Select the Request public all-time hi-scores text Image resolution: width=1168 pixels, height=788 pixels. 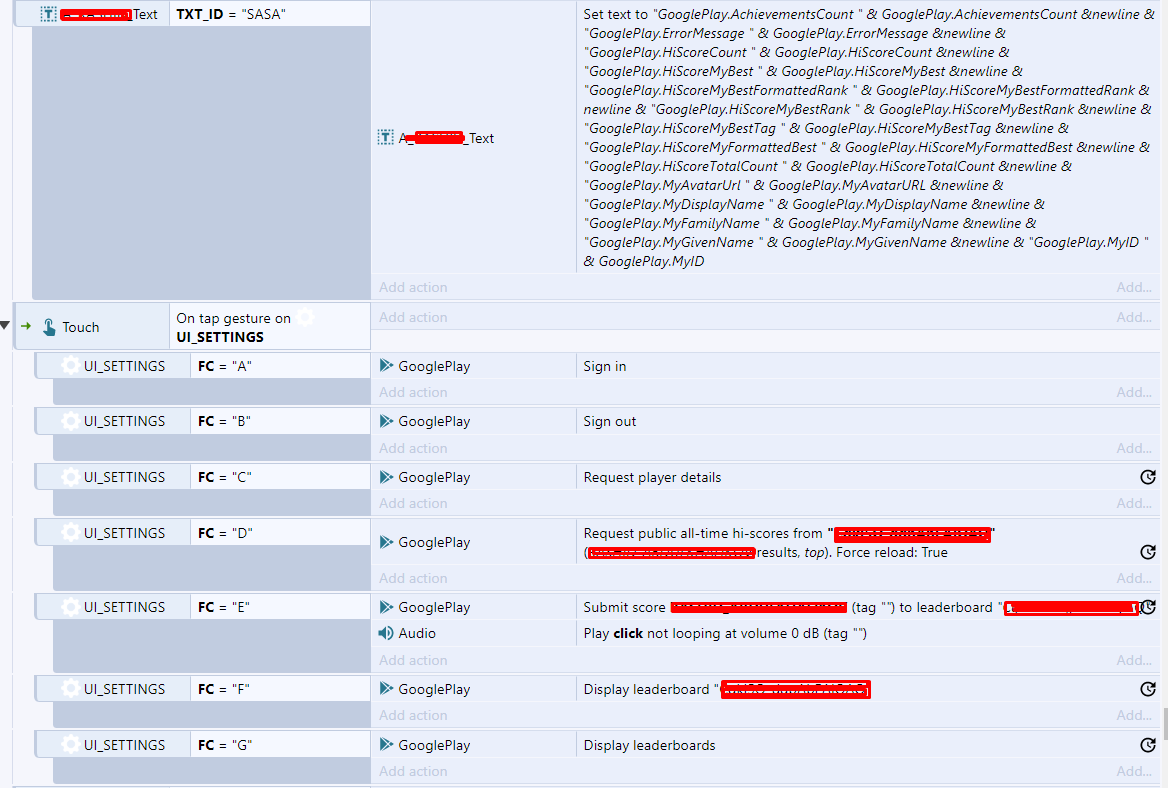(x=789, y=542)
